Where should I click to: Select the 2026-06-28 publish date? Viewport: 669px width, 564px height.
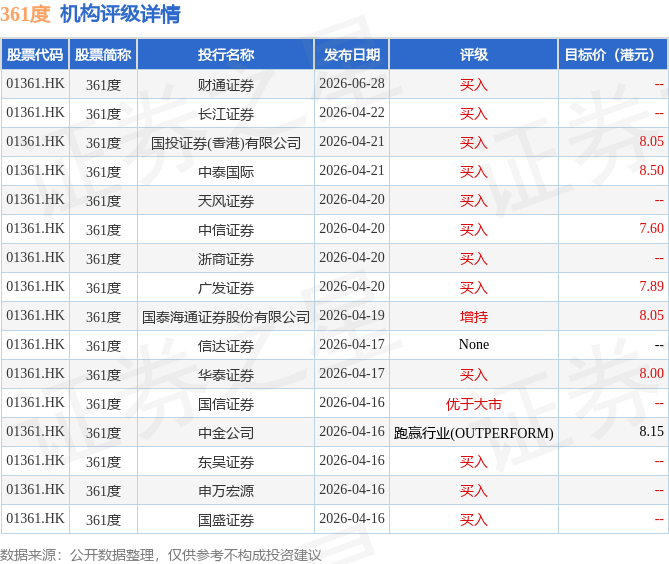coord(352,83)
